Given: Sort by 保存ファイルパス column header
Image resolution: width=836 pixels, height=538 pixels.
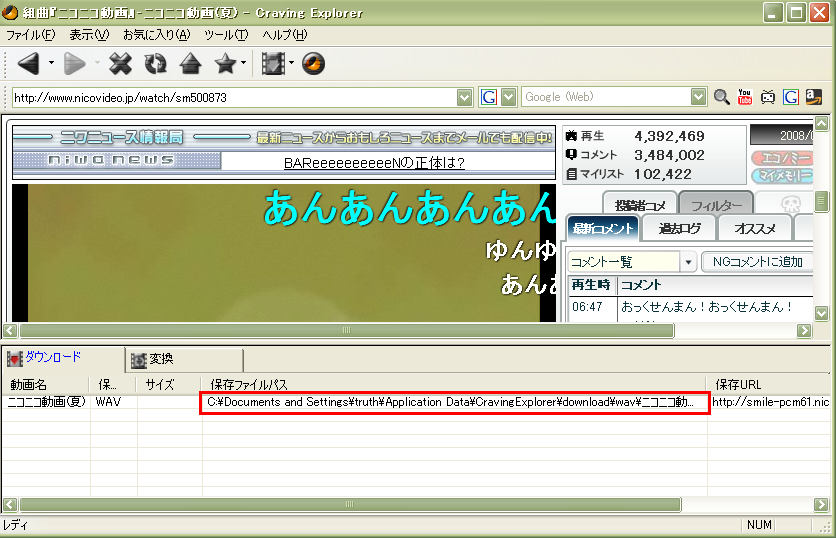Looking at the screenshot, I should pyautogui.click(x=455, y=384).
